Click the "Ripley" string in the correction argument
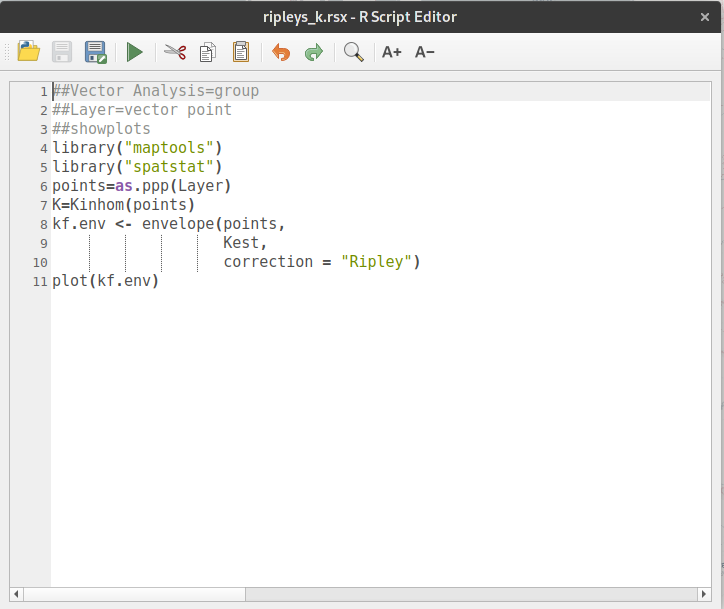The height and width of the screenshot is (609, 724). click(376, 262)
